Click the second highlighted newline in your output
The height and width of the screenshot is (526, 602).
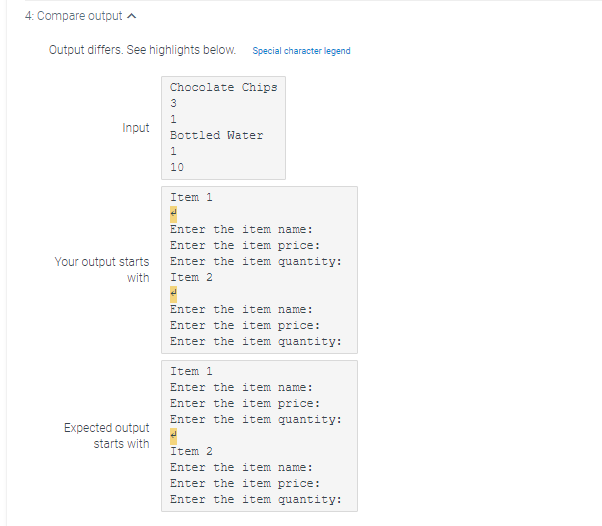click(174, 294)
